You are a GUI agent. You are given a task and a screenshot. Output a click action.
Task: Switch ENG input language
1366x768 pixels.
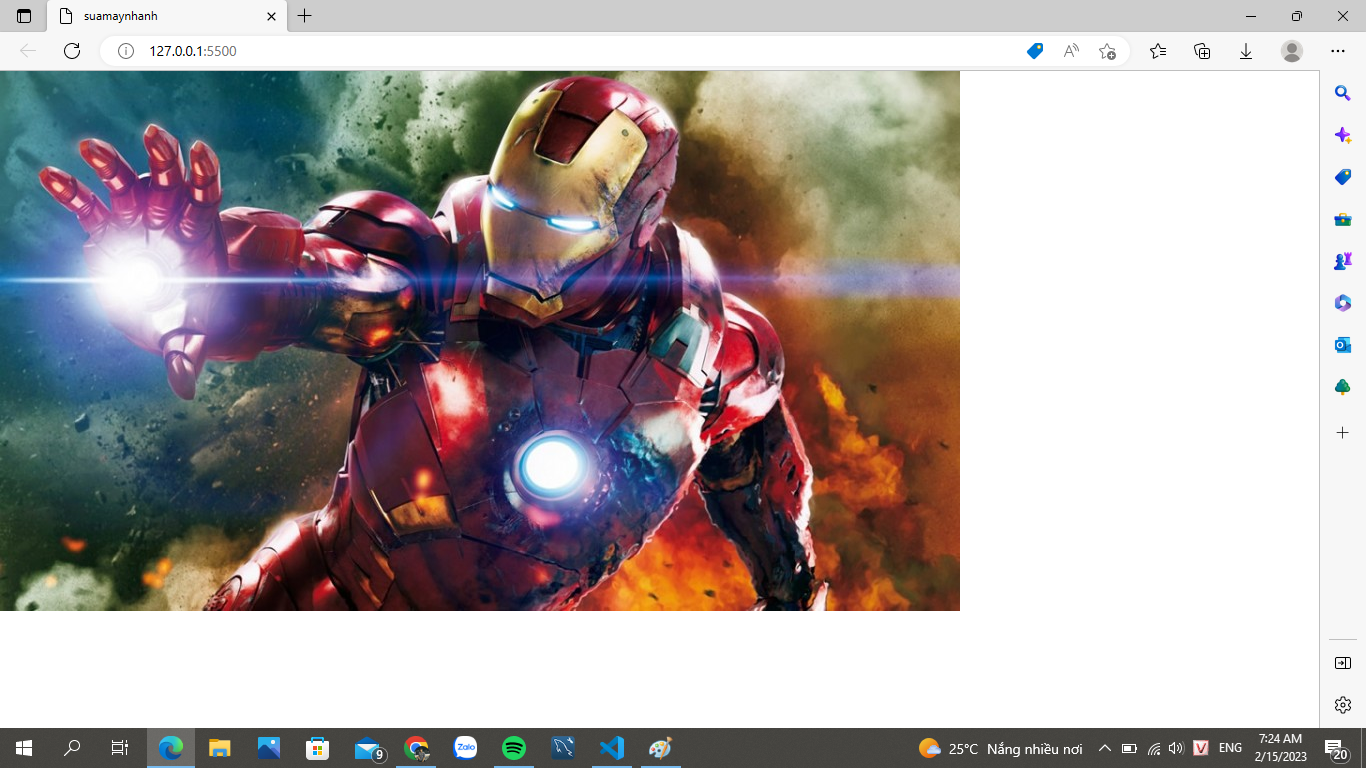[1230, 748]
